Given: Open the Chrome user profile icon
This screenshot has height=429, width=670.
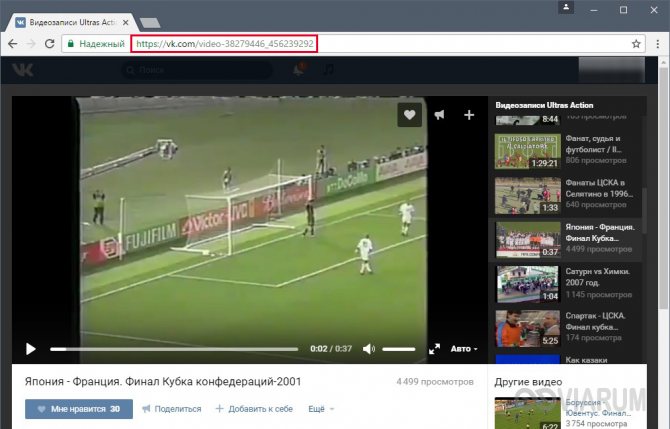Looking at the screenshot, I should [566, 7].
